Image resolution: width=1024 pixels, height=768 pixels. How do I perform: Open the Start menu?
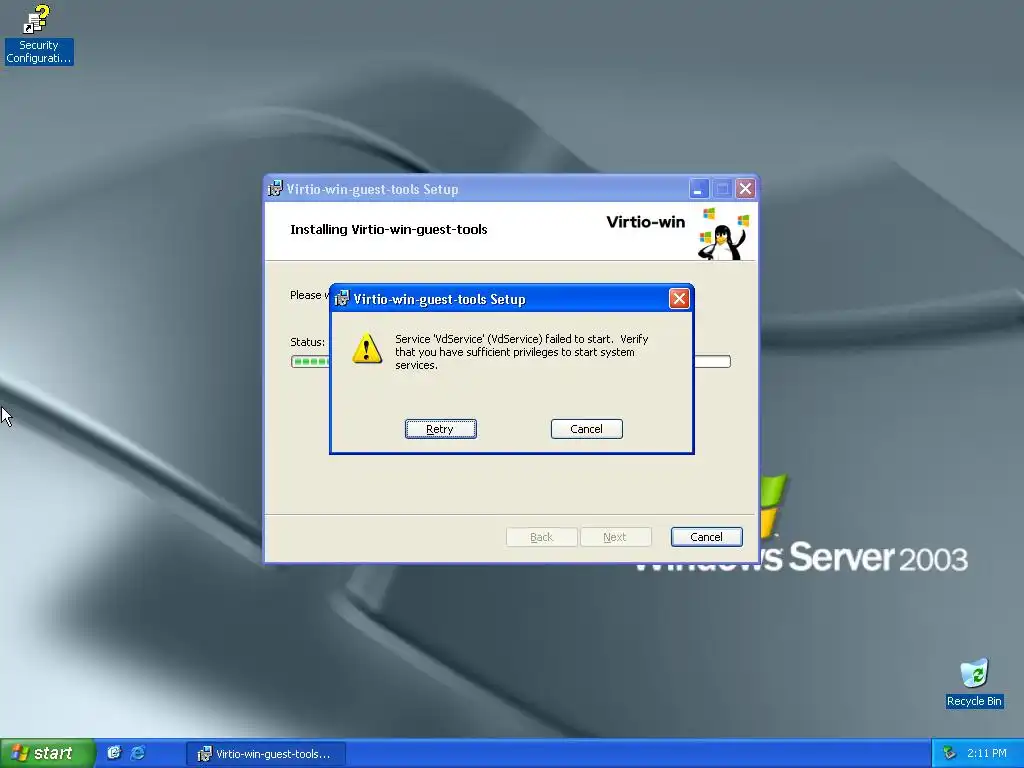[x=47, y=753]
